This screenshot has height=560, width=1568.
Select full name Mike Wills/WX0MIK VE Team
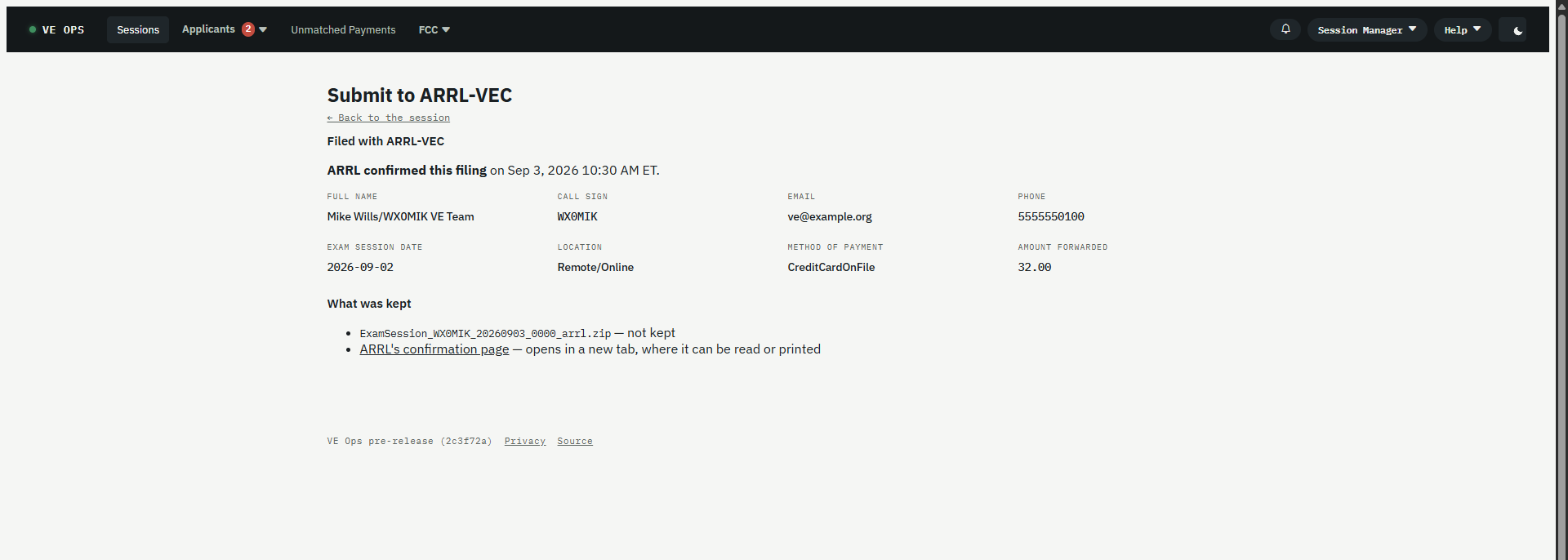(400, 216)
